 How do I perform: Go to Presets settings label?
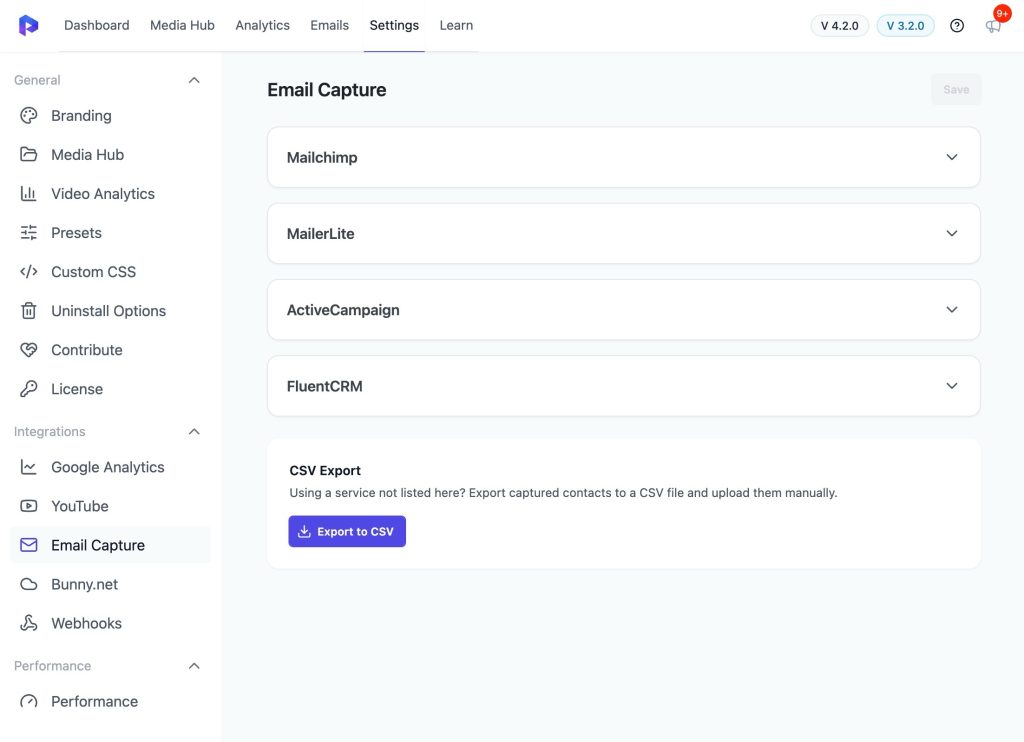tap(76, 233)
